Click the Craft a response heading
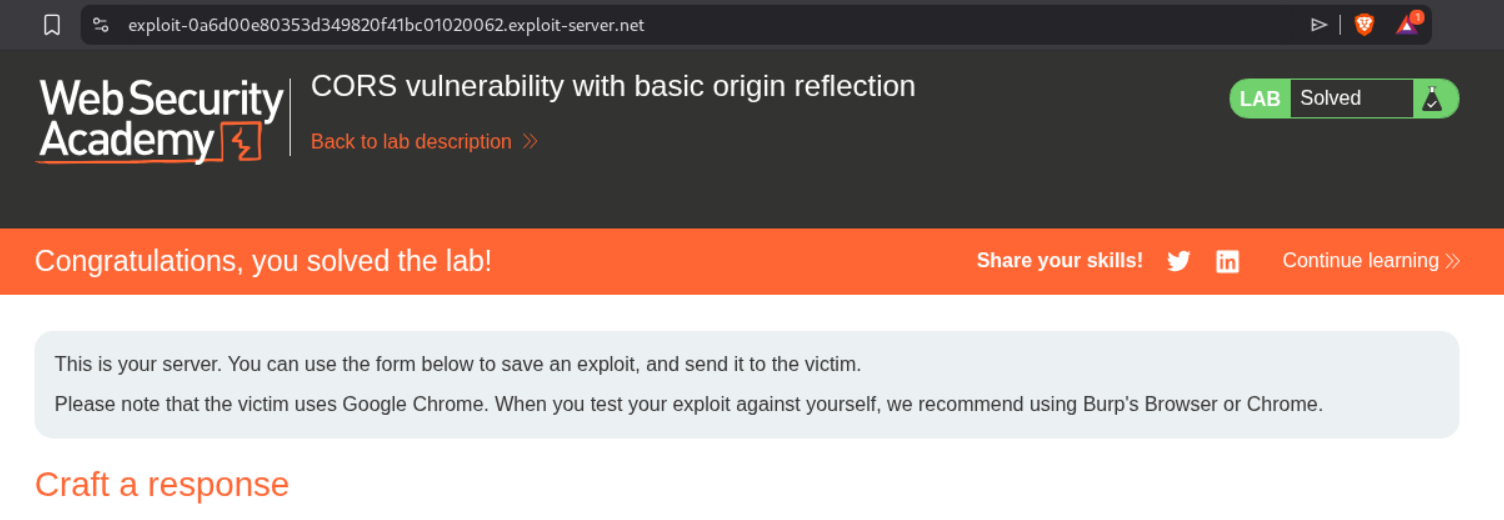 162,484
